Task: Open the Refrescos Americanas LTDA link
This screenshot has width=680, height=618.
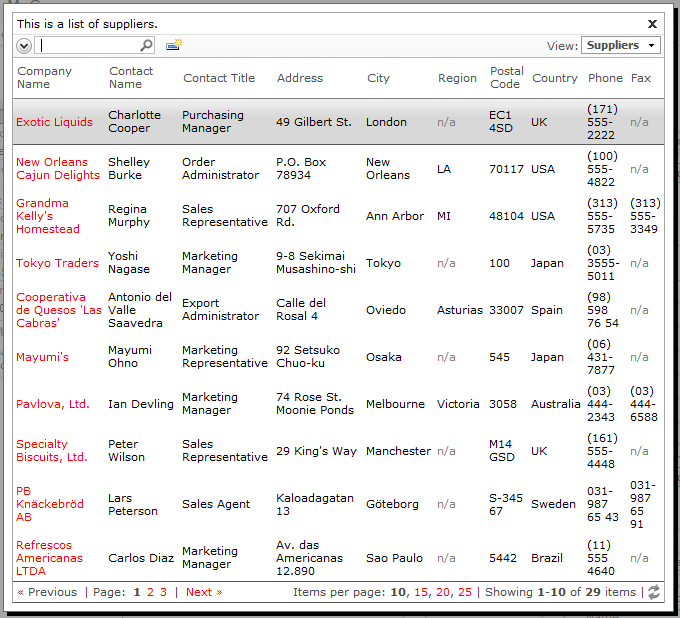Action: (x=49, y=558)
